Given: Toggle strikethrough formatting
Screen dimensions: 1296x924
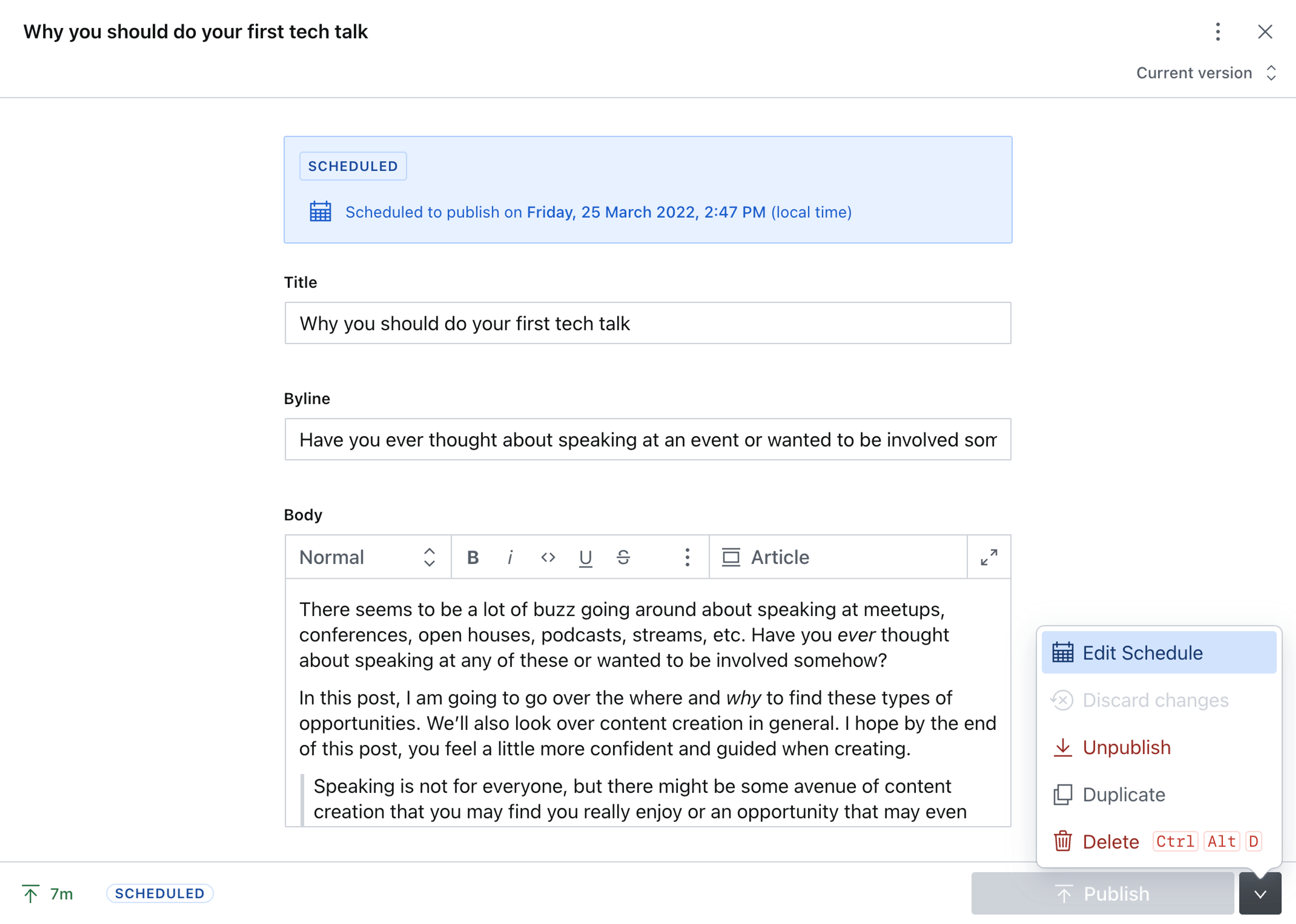Looking at the screenshot, I should 623,557.
